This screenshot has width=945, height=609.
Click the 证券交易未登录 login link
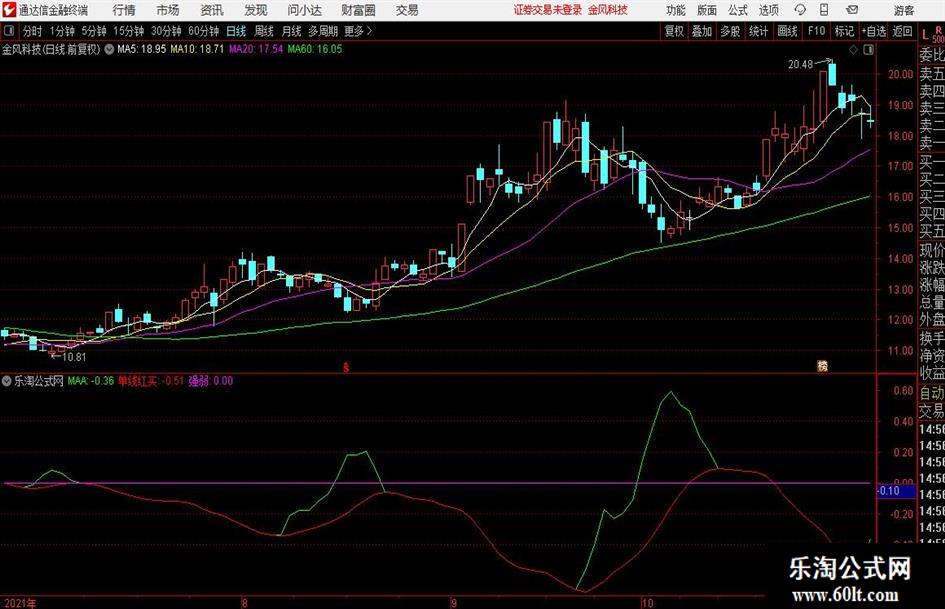tap(548, 10)
